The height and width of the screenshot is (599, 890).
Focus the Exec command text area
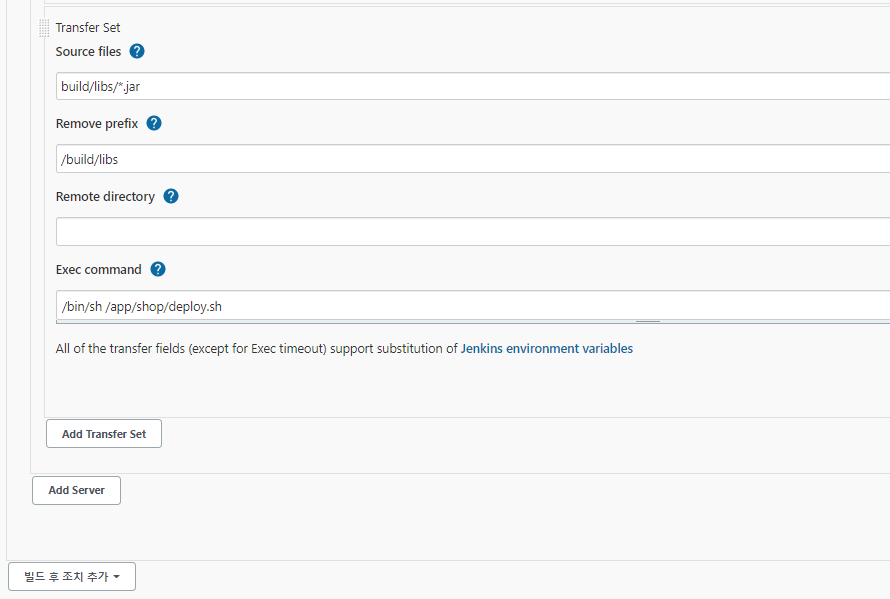point(473,306)
